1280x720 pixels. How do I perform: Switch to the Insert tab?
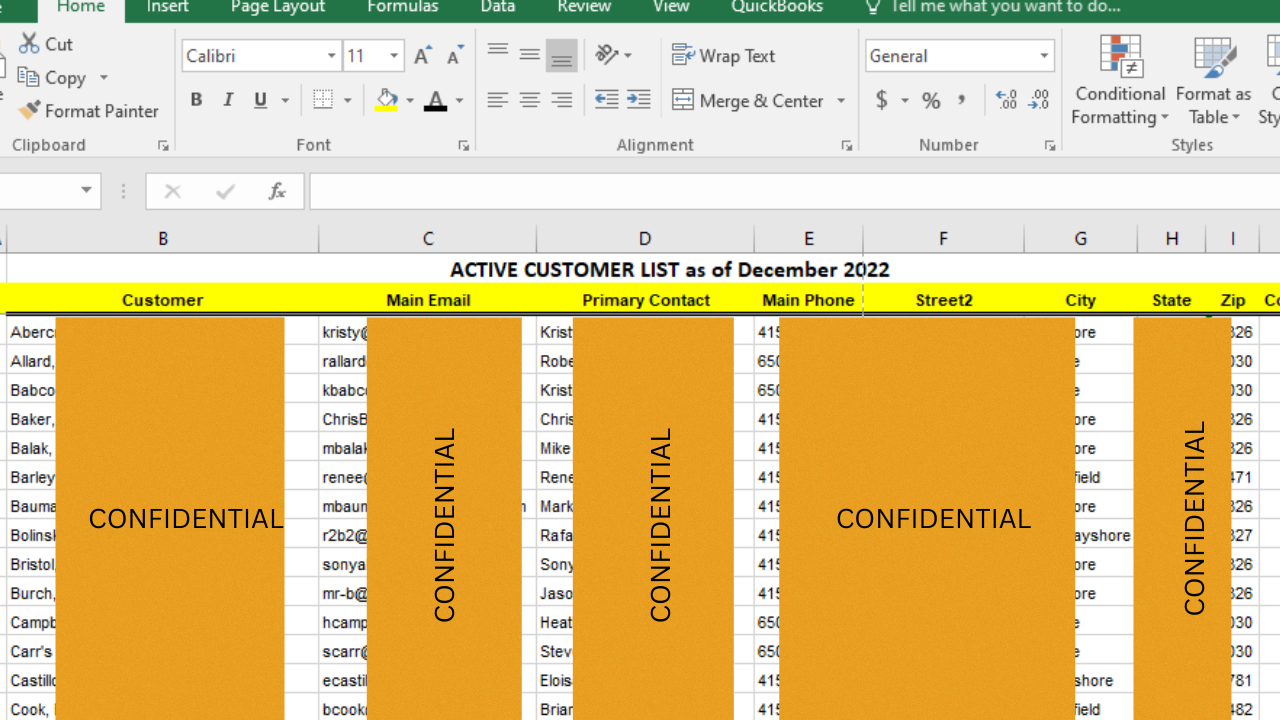(x=168, y=7)
